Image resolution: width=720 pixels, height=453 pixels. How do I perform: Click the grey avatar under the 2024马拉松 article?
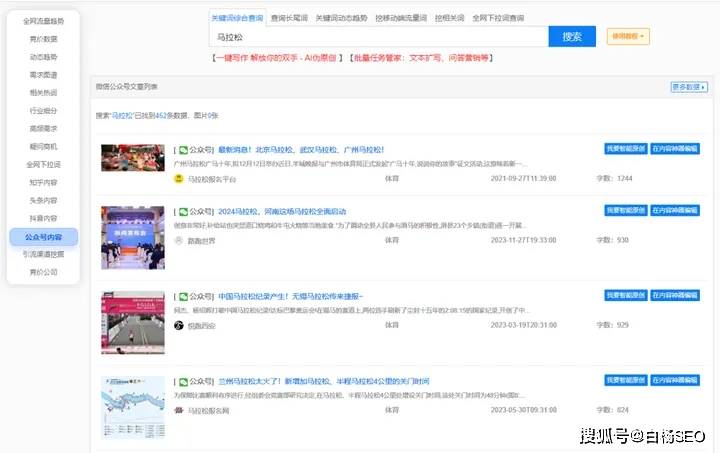(179, 240)
